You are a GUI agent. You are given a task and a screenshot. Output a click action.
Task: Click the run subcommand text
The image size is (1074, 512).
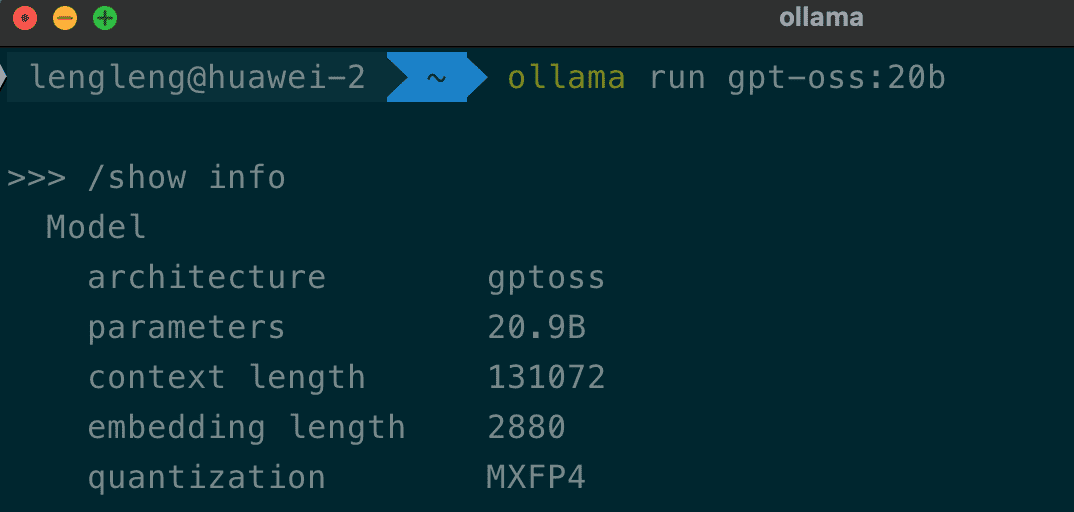(x=678, y=78)
